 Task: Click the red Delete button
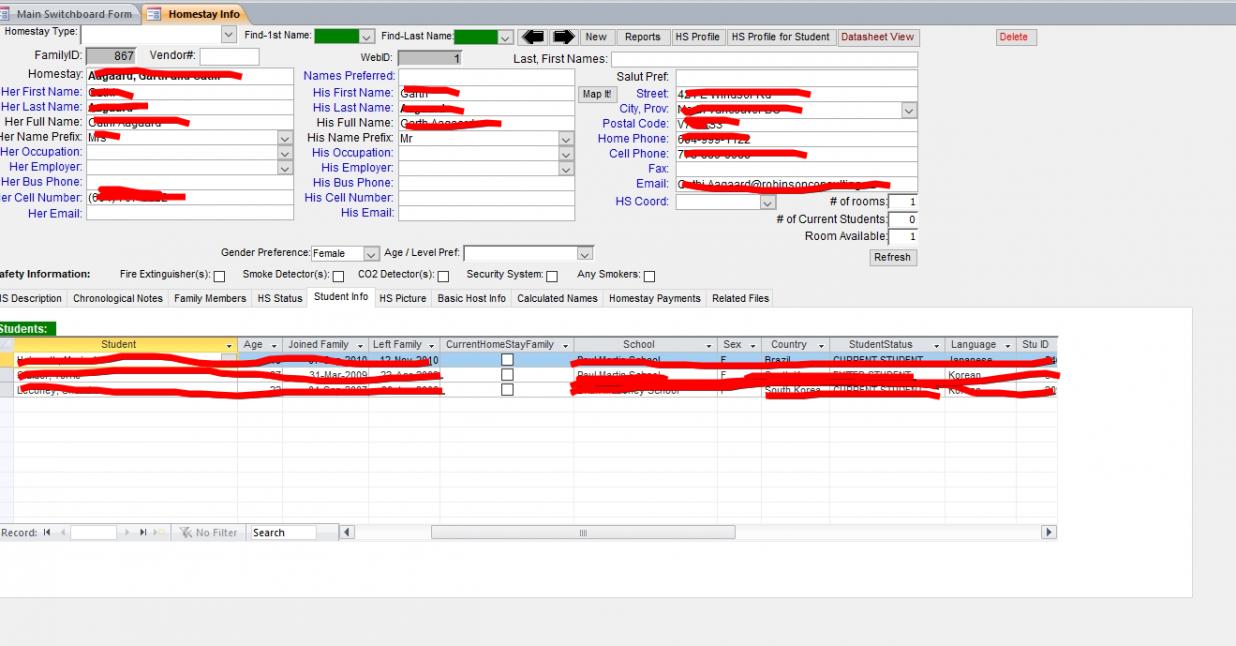coord(1014,37)
